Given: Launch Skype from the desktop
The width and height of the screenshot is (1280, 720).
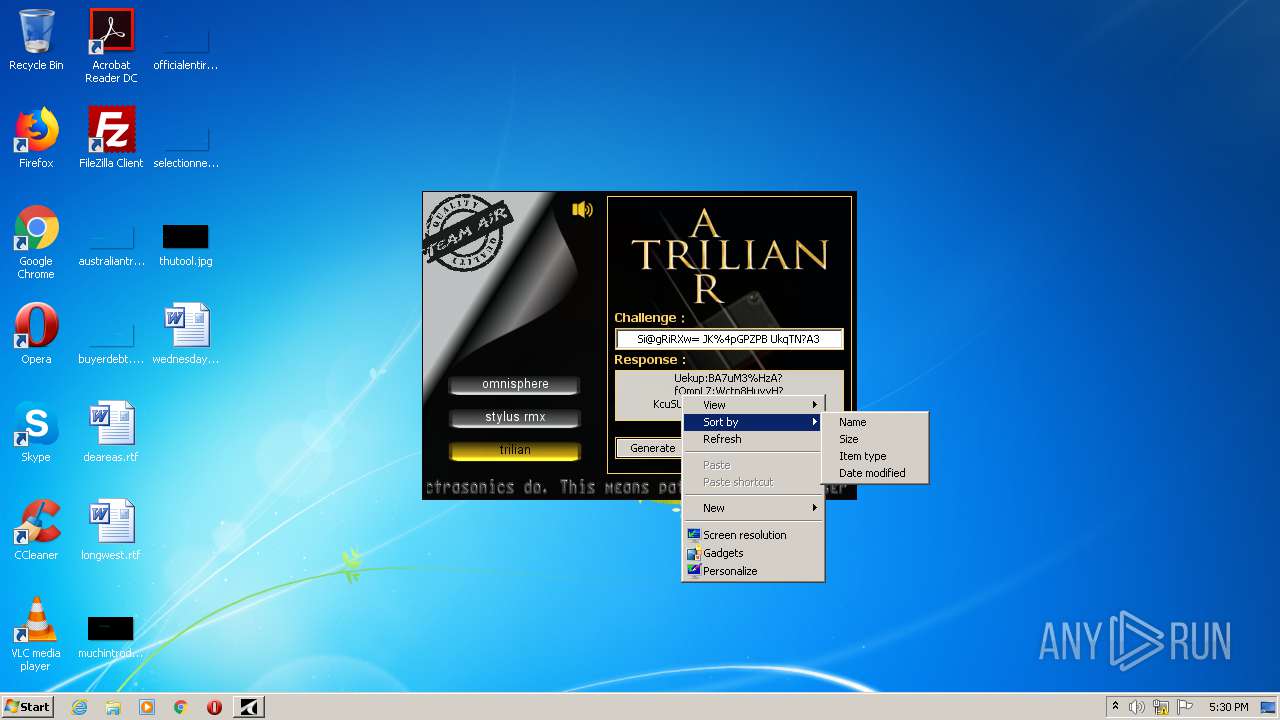Looking at the screenshot, I should (36, 432).
